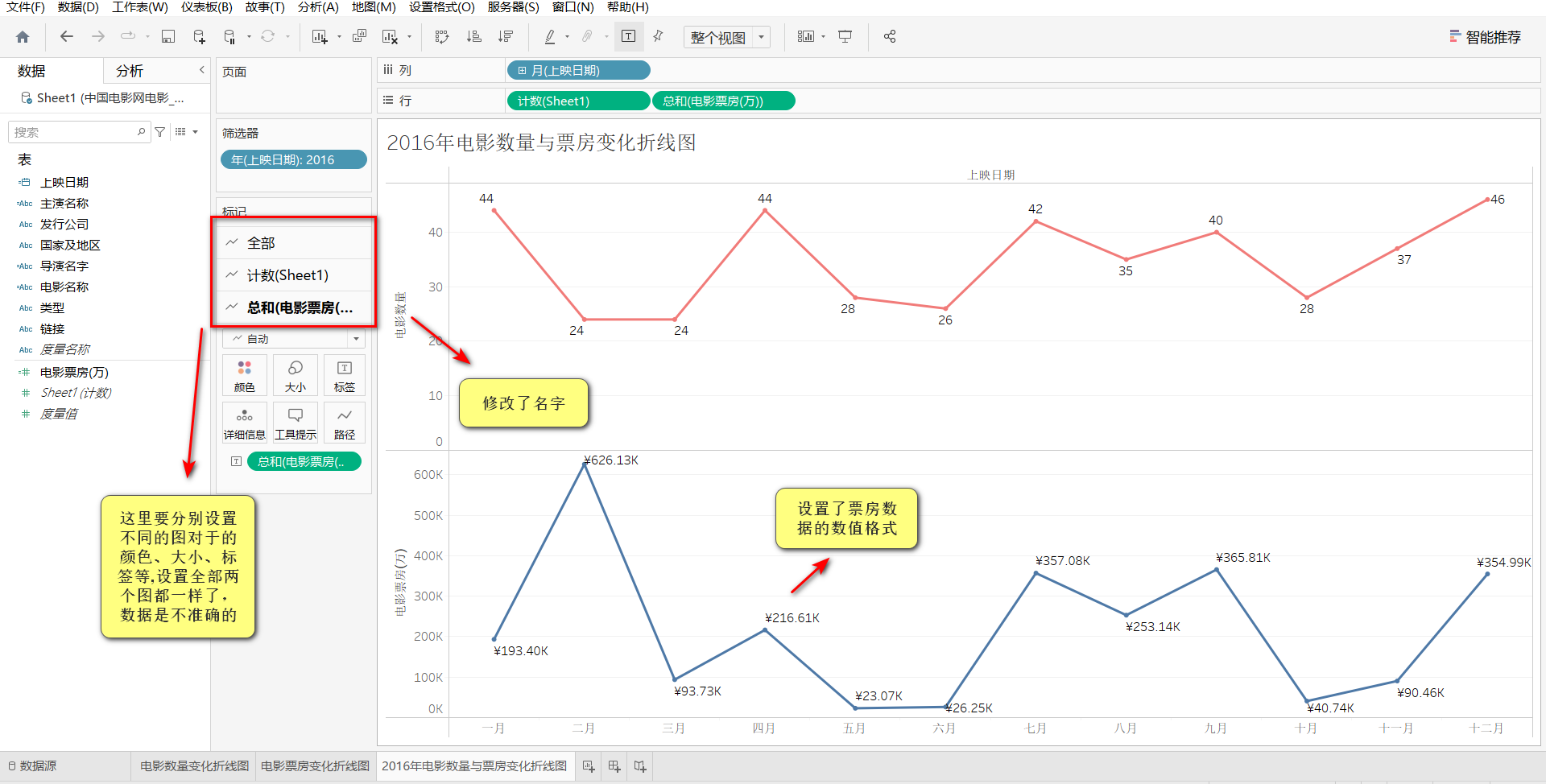Go to the 数据源 tab
1546x784 pixels.
(32, 766)
